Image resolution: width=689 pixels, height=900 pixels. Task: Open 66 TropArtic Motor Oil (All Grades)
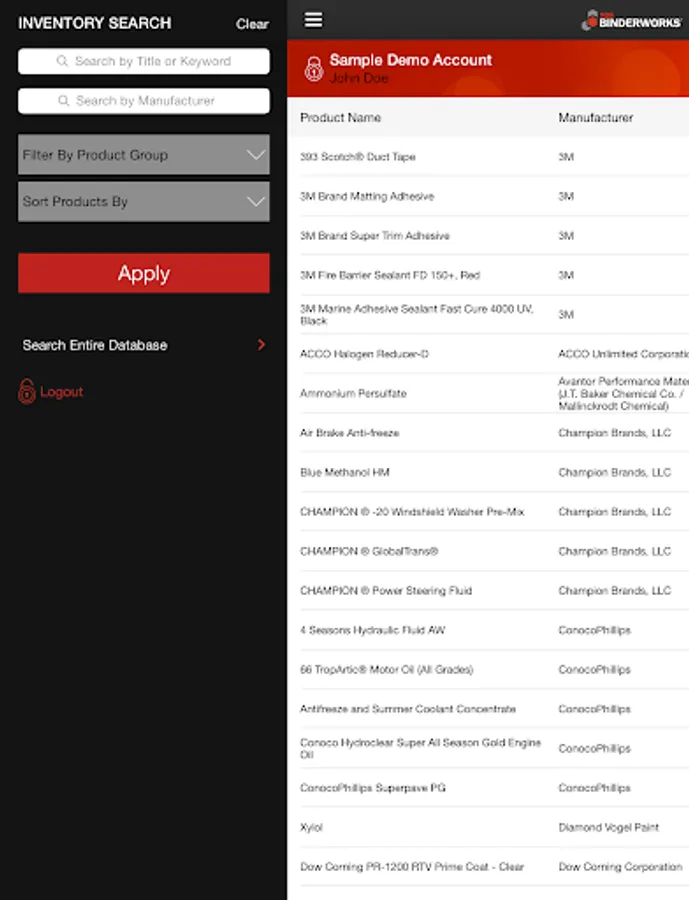386,669
